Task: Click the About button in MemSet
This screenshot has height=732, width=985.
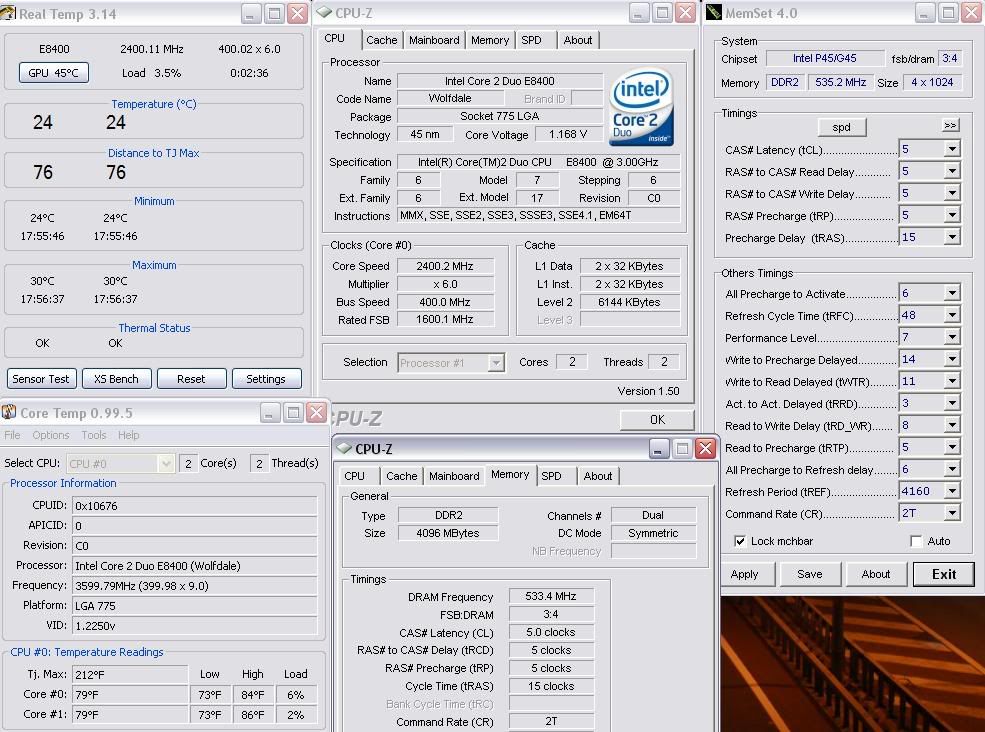Action: pos(876,574)
